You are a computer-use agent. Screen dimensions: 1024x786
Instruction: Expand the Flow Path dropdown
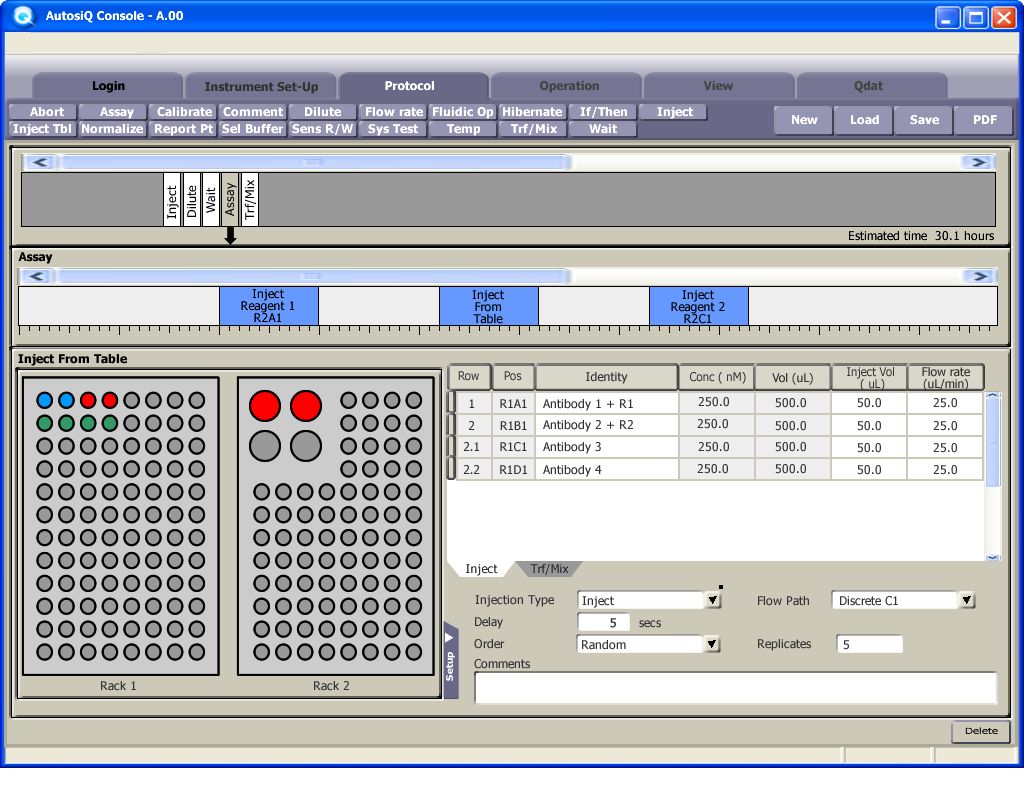coord(966,601)
